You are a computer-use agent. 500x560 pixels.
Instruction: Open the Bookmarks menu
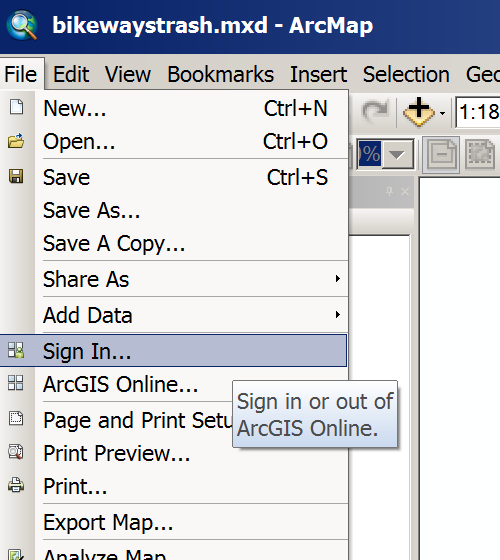[221, 75]
